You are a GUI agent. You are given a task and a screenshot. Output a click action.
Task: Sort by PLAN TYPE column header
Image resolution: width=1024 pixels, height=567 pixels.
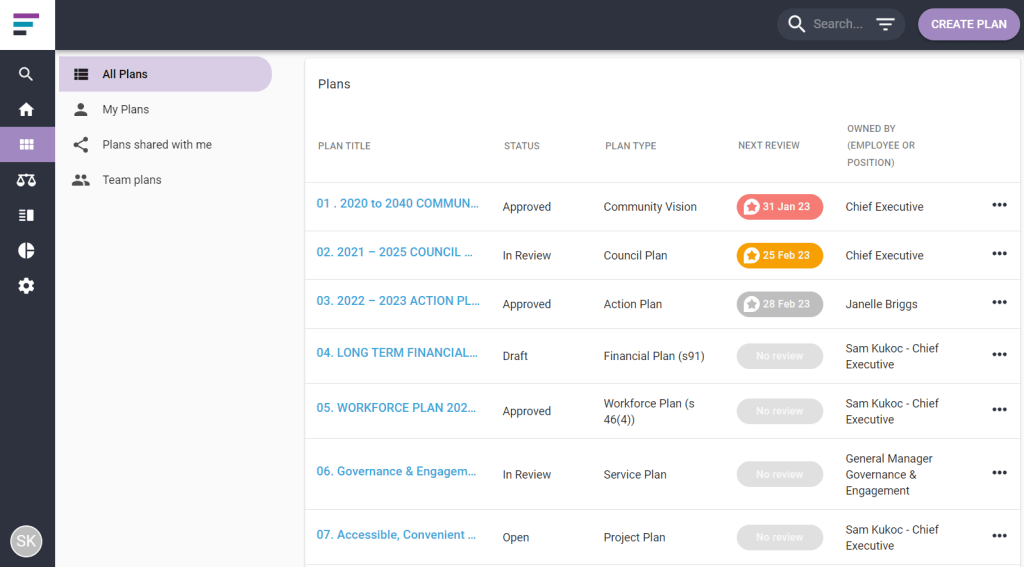tap(630, 146)
